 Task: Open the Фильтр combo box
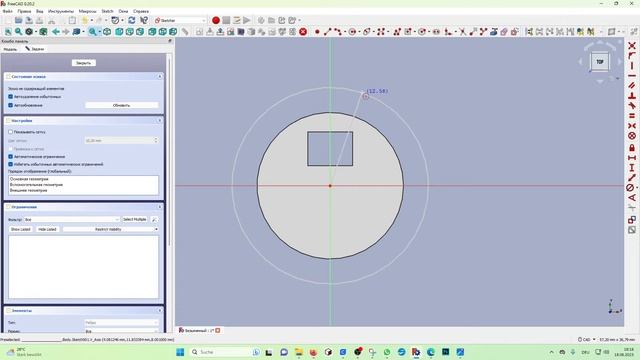[x=72, y=220]
